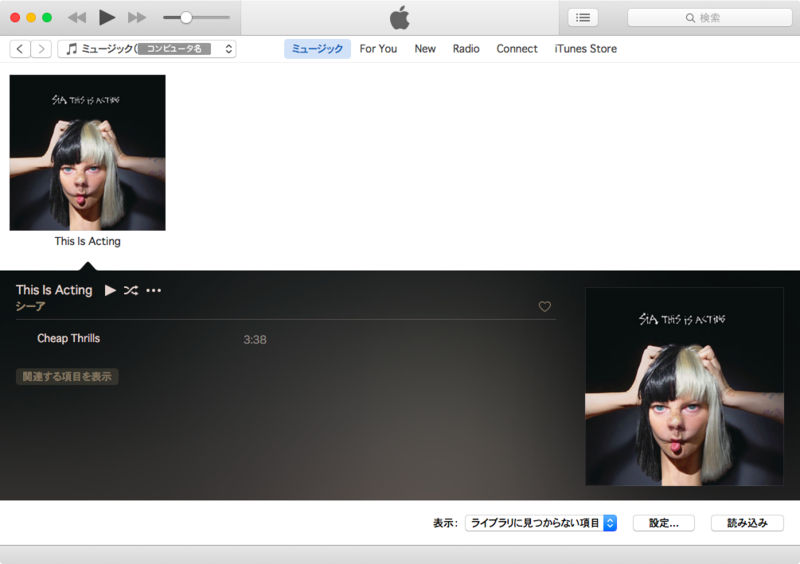Click the 関連する項目を表示 button
Viewport: 800px width, 564px height.
pos(67,377)
